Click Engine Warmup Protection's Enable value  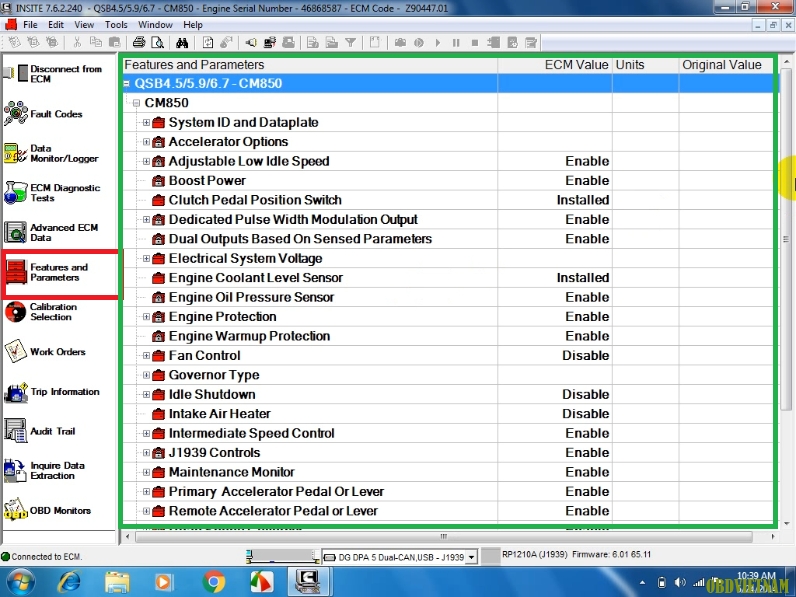coord(587,336)
